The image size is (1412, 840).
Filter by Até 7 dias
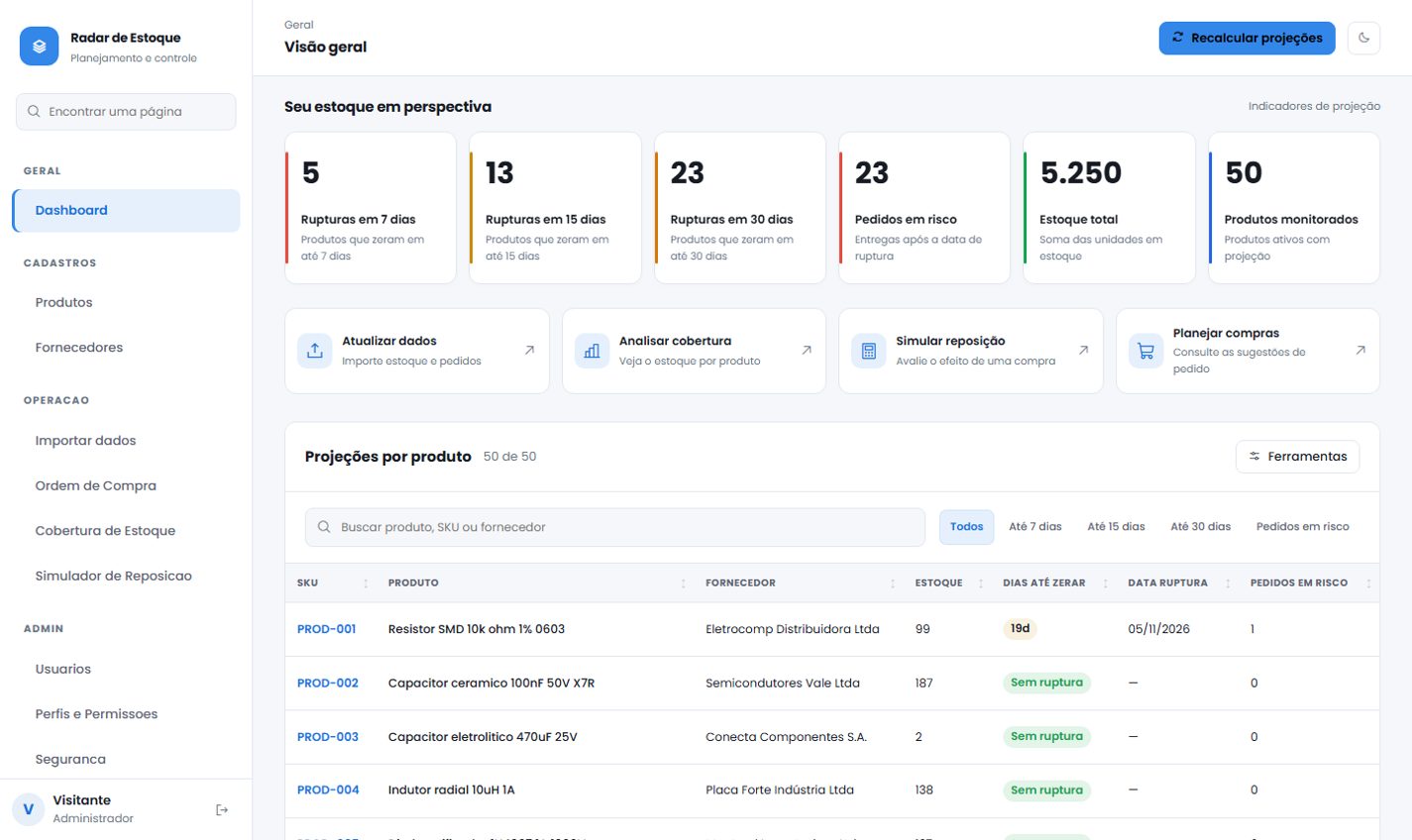click(x=1035, y=527)
